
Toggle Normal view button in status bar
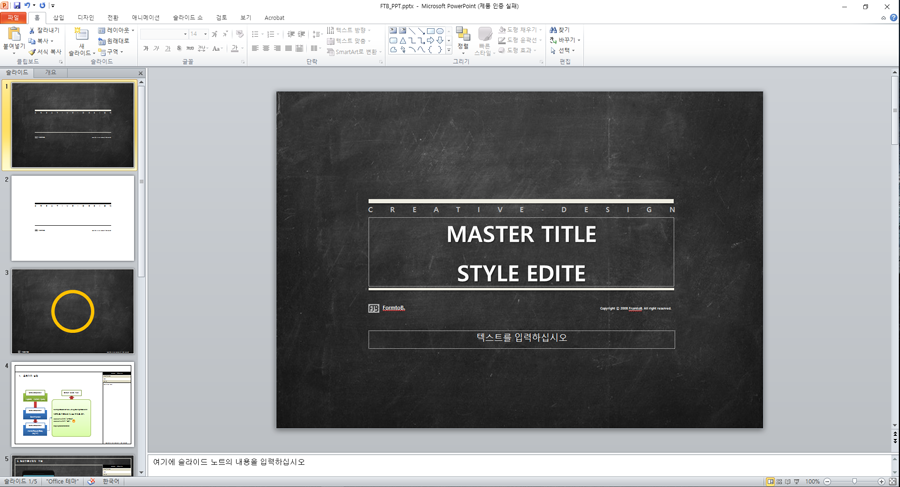(770, 481)
